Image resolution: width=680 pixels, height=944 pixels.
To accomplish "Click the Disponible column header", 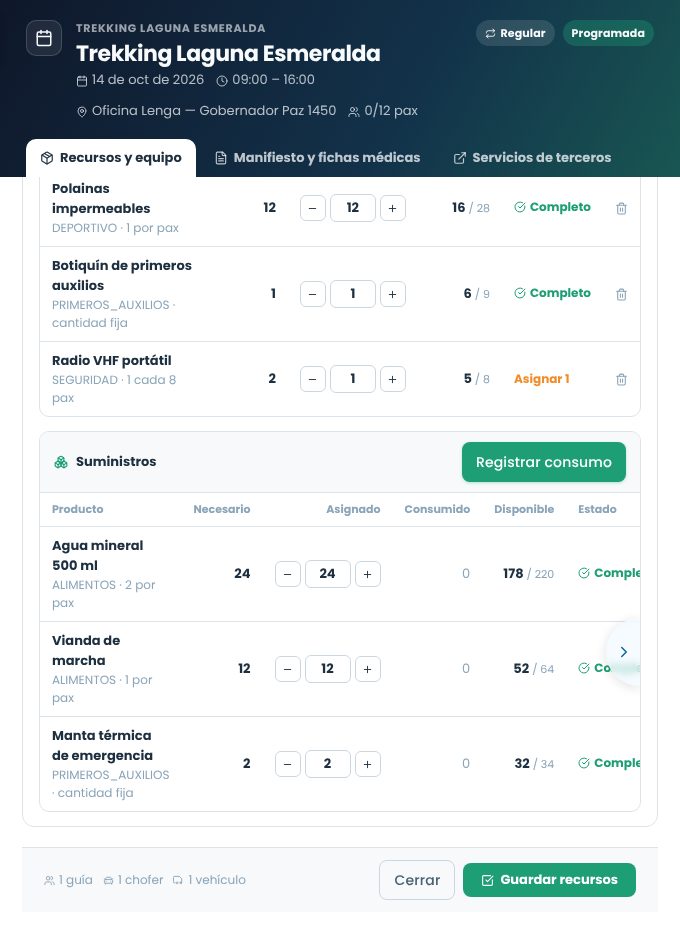I will coord(524,509).
